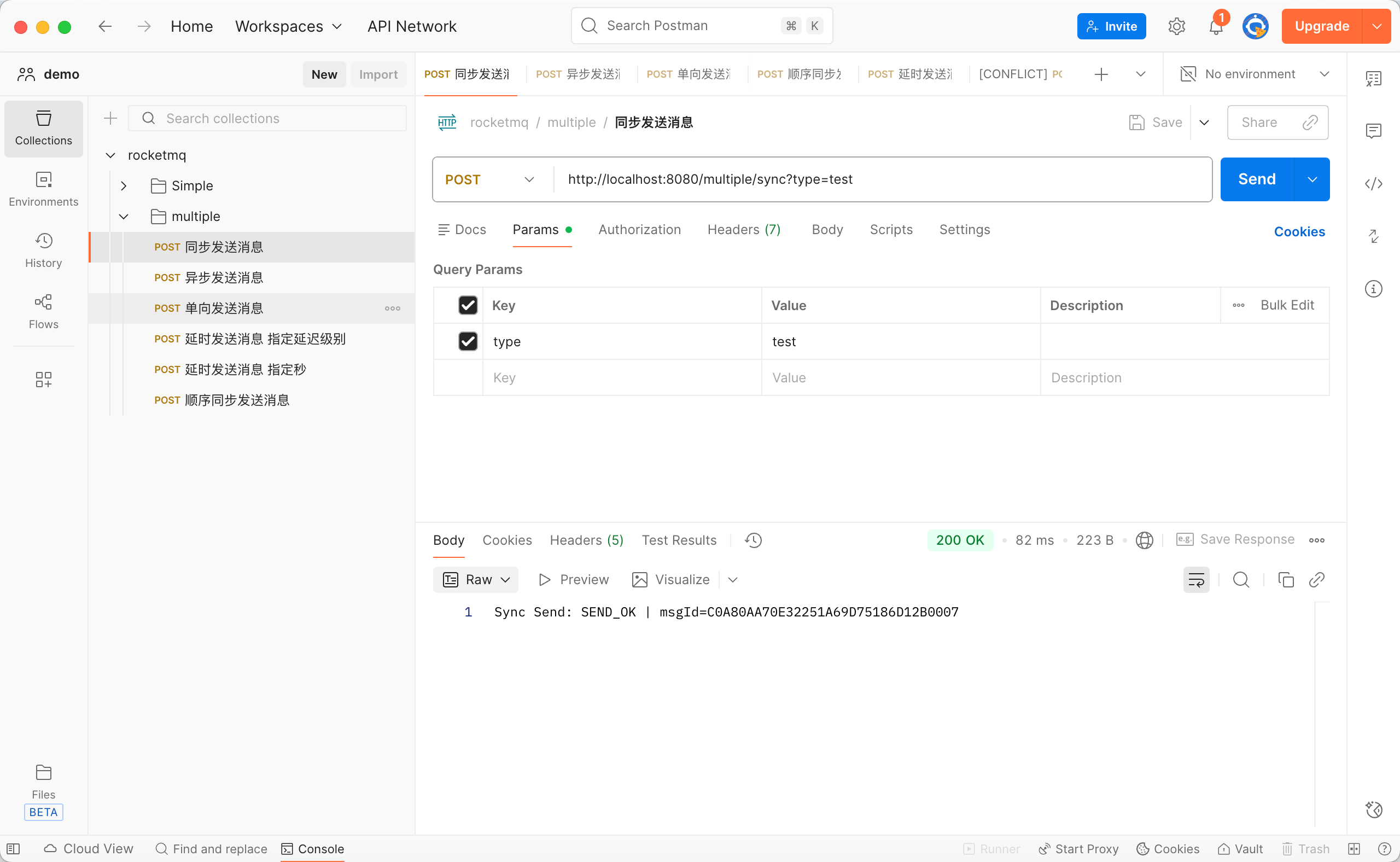The height and width of the screenshot is (862, 1400).
Task: Open the notifications bell
Action: 1215,27
